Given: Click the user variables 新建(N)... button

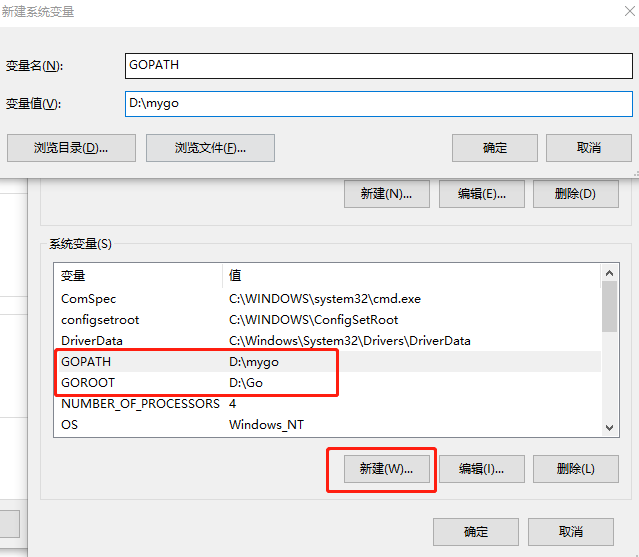Looking at the screenshot, I should (x=387, y=194).
